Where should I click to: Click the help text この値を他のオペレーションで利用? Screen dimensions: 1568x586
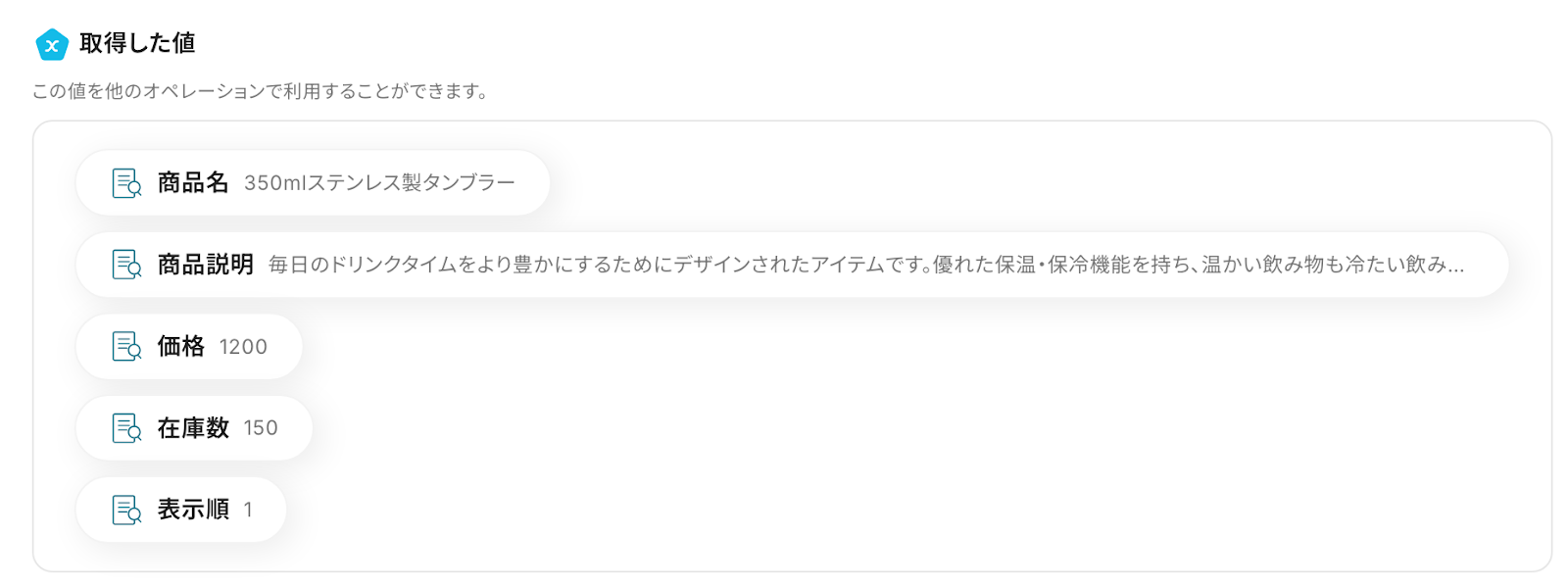pyautogui.click(x=260, y=91)
